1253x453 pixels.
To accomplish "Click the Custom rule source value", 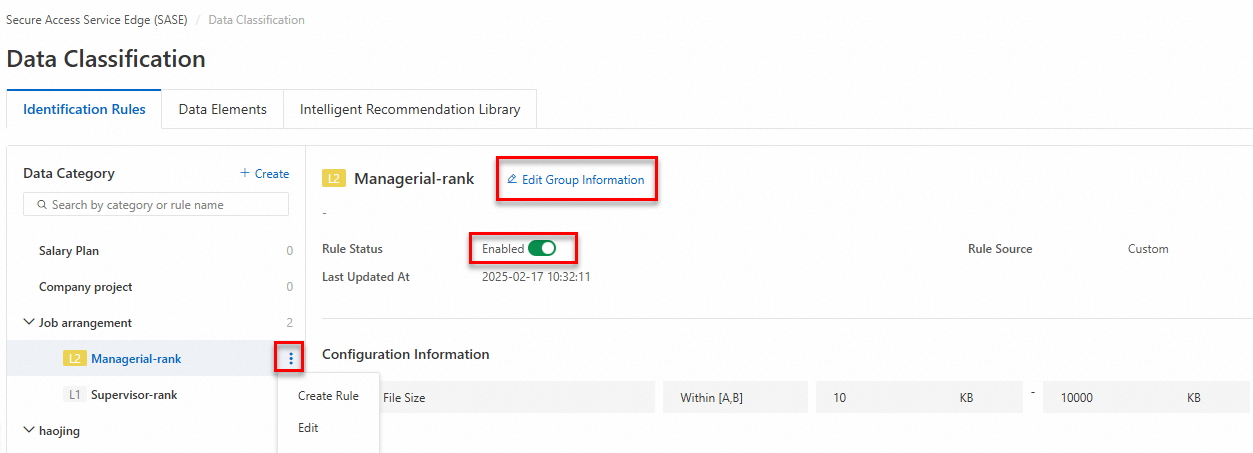I will click(1148, 249).
